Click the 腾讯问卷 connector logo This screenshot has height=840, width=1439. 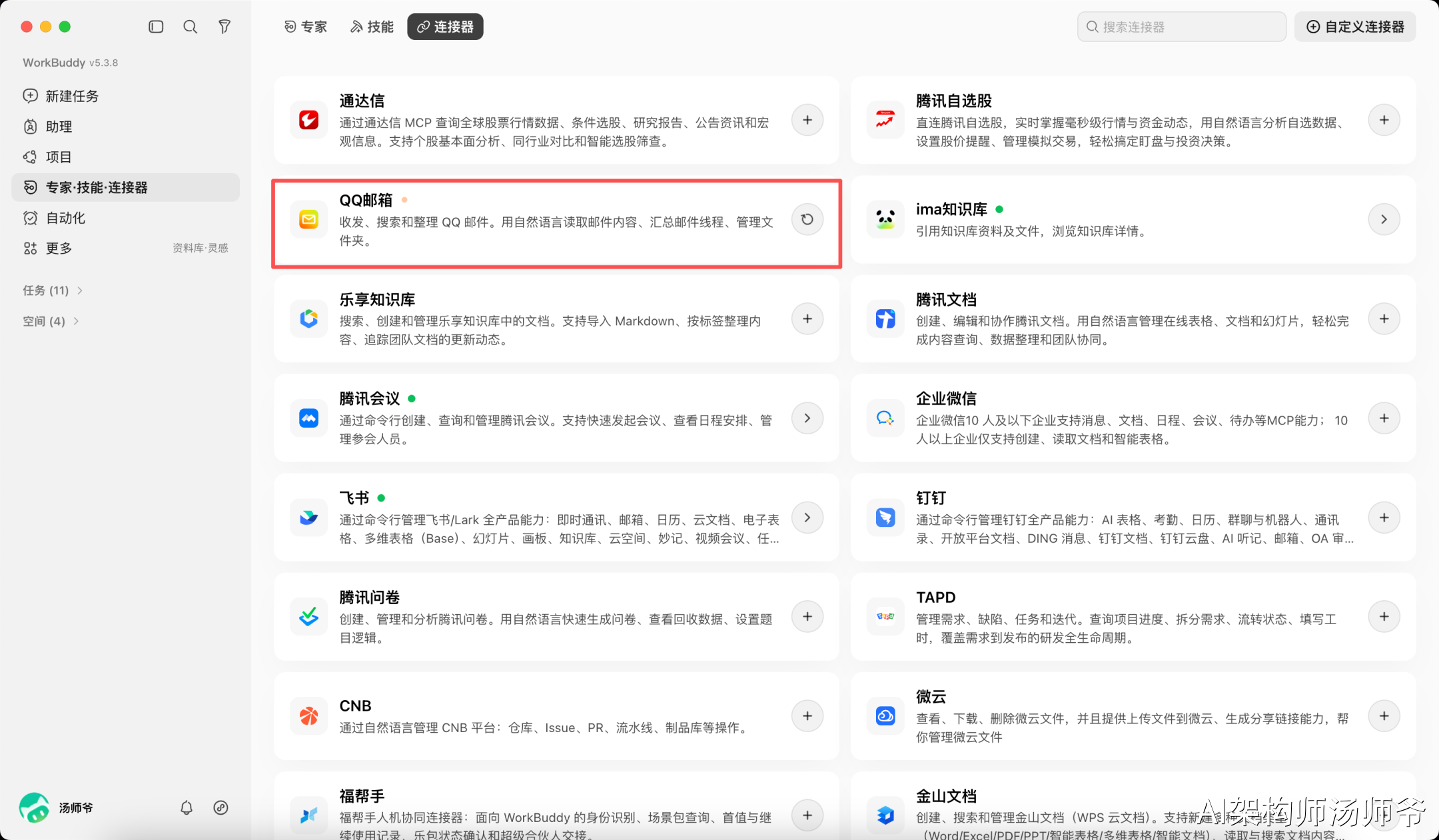tap(308, 617)
